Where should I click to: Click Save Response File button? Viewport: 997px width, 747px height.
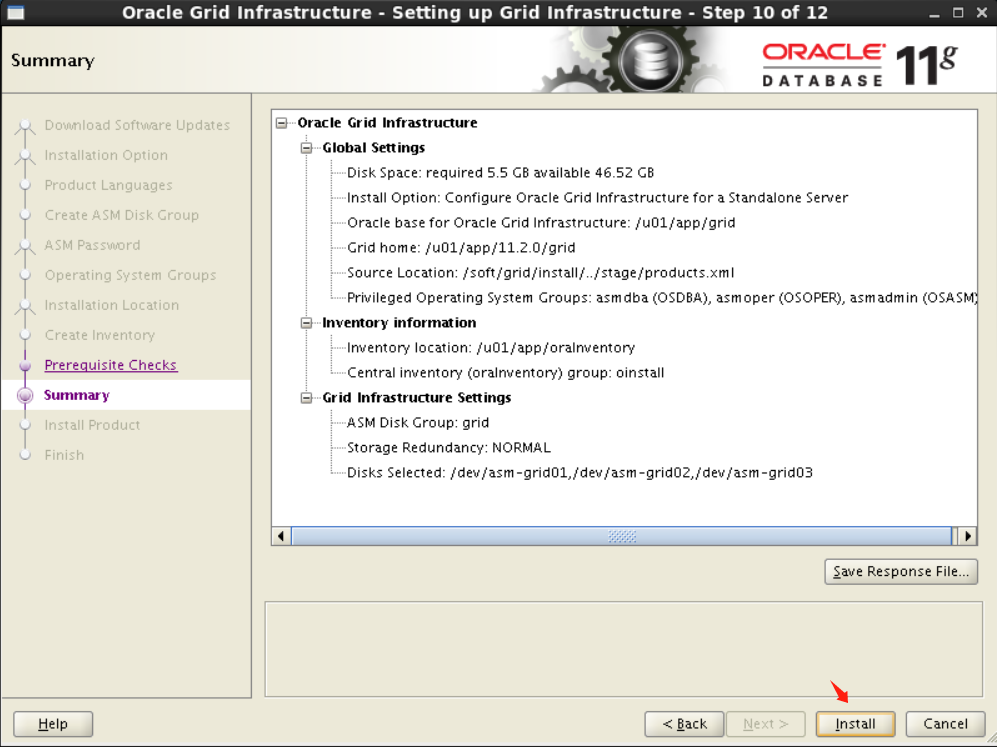(900, 571)
